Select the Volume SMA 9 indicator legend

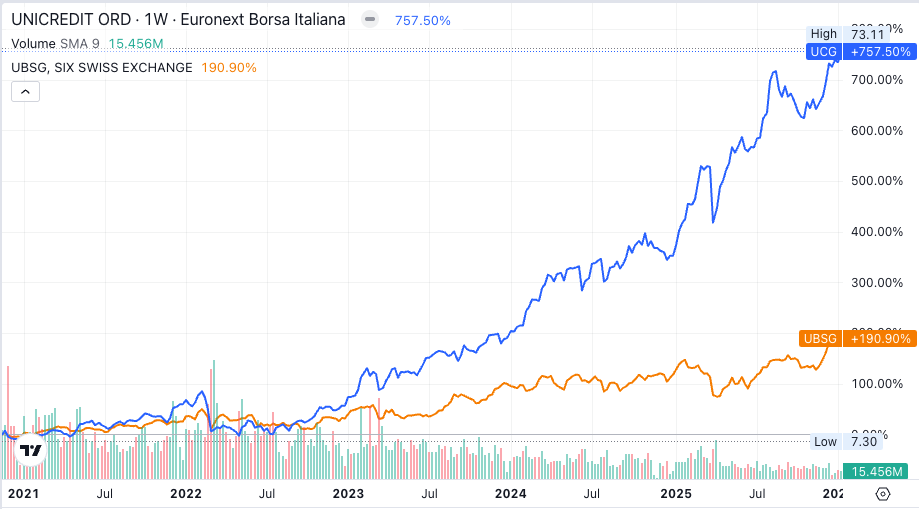tap(55, 44)
